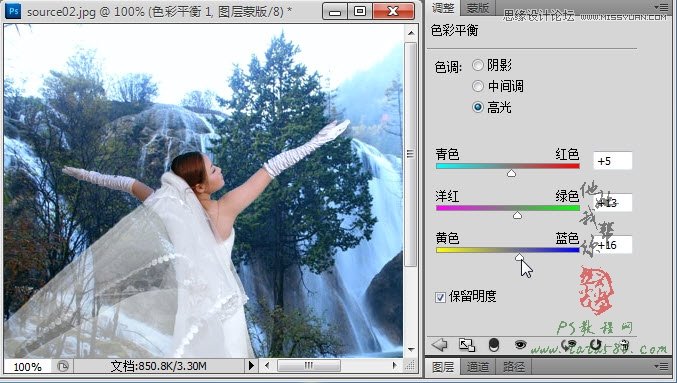This screenshot has width=677, height=383.
Task: Click the 蓝色 label
Action: point(567,238)
